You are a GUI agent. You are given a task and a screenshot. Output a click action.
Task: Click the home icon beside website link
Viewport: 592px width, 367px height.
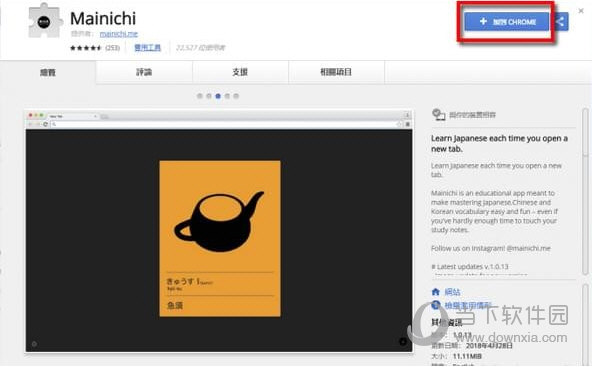pyautogui.click(x=436, y=292)
